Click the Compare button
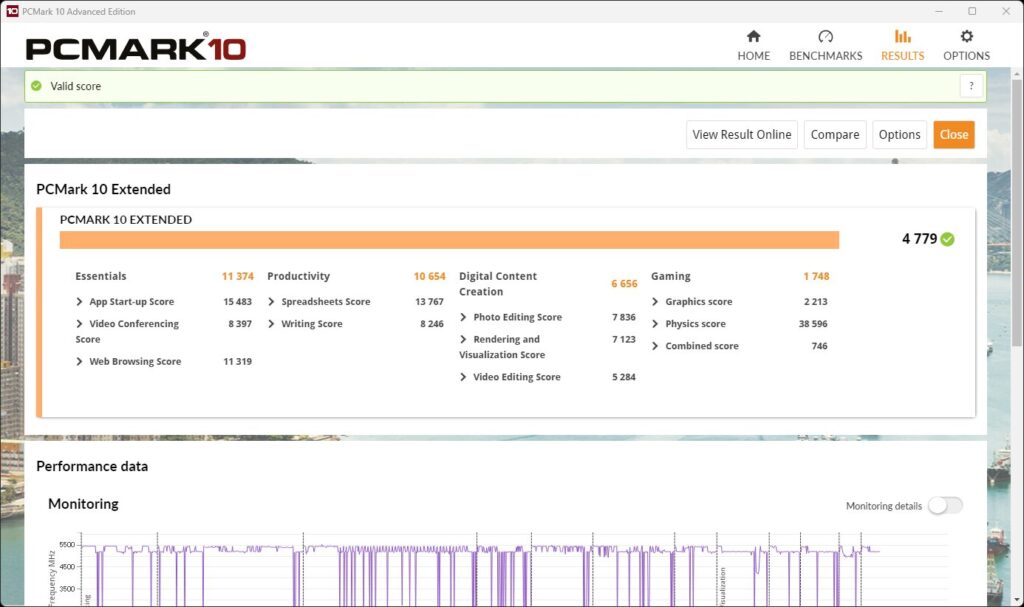This screenshot has height=607, width=1024. click(x=835, y=135)
